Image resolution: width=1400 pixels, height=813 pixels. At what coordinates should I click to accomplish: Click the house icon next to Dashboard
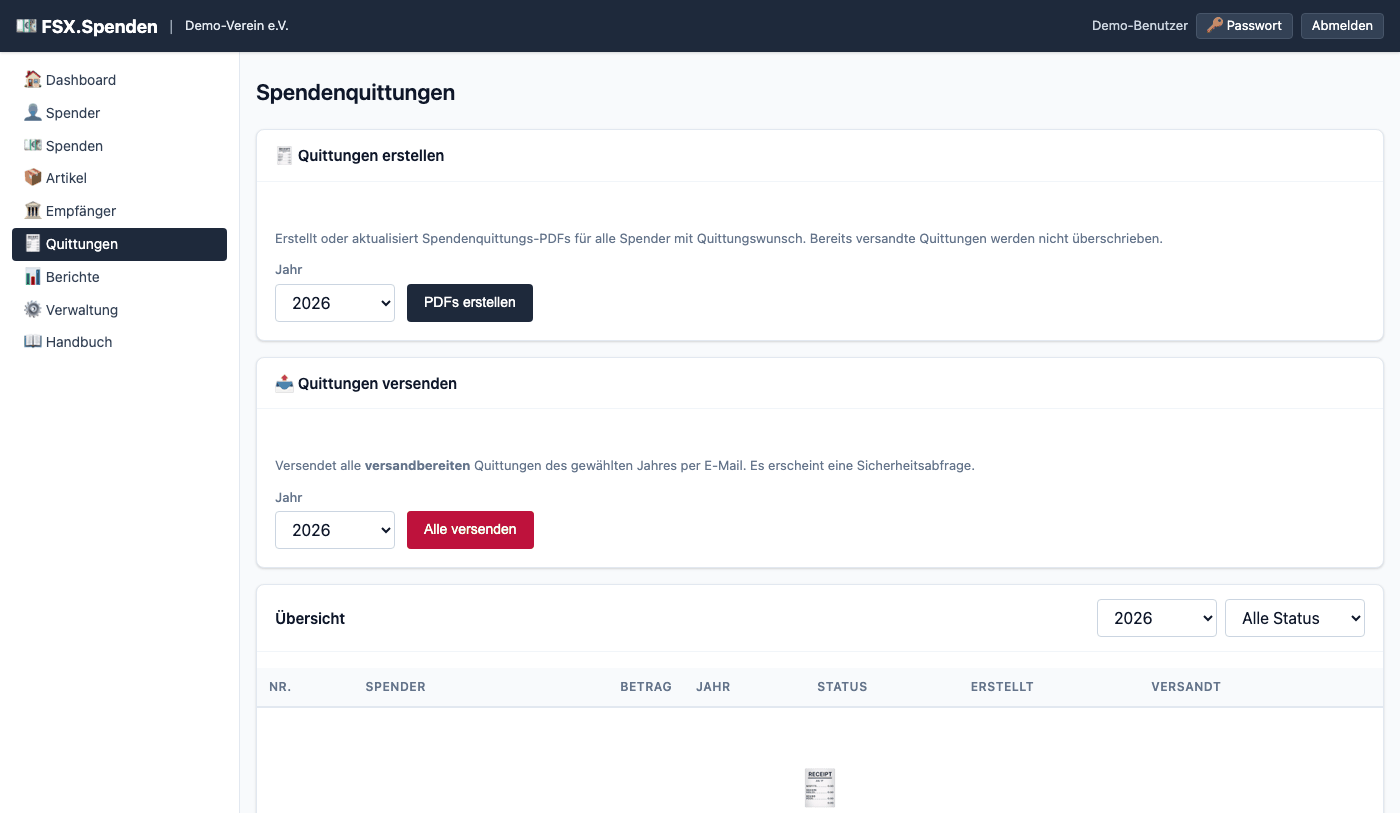[33, 80]
